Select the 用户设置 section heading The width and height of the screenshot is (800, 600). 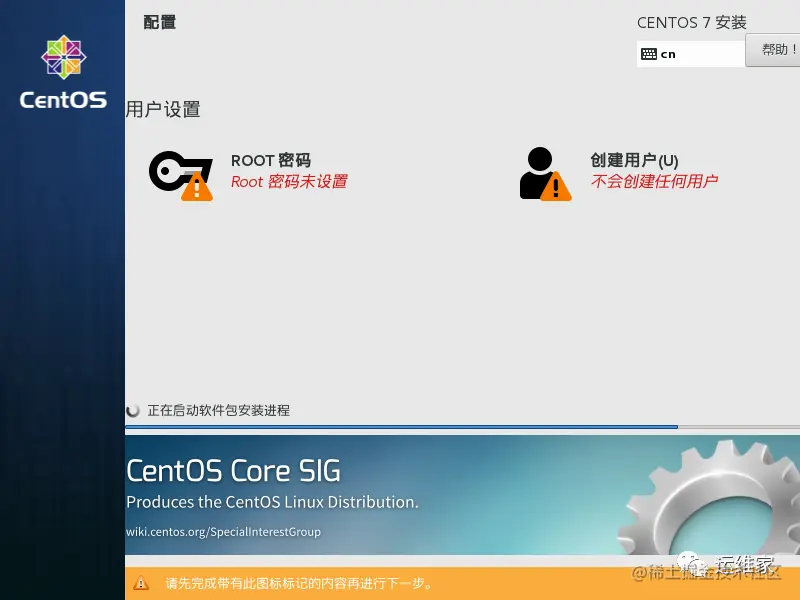(163, 110)
